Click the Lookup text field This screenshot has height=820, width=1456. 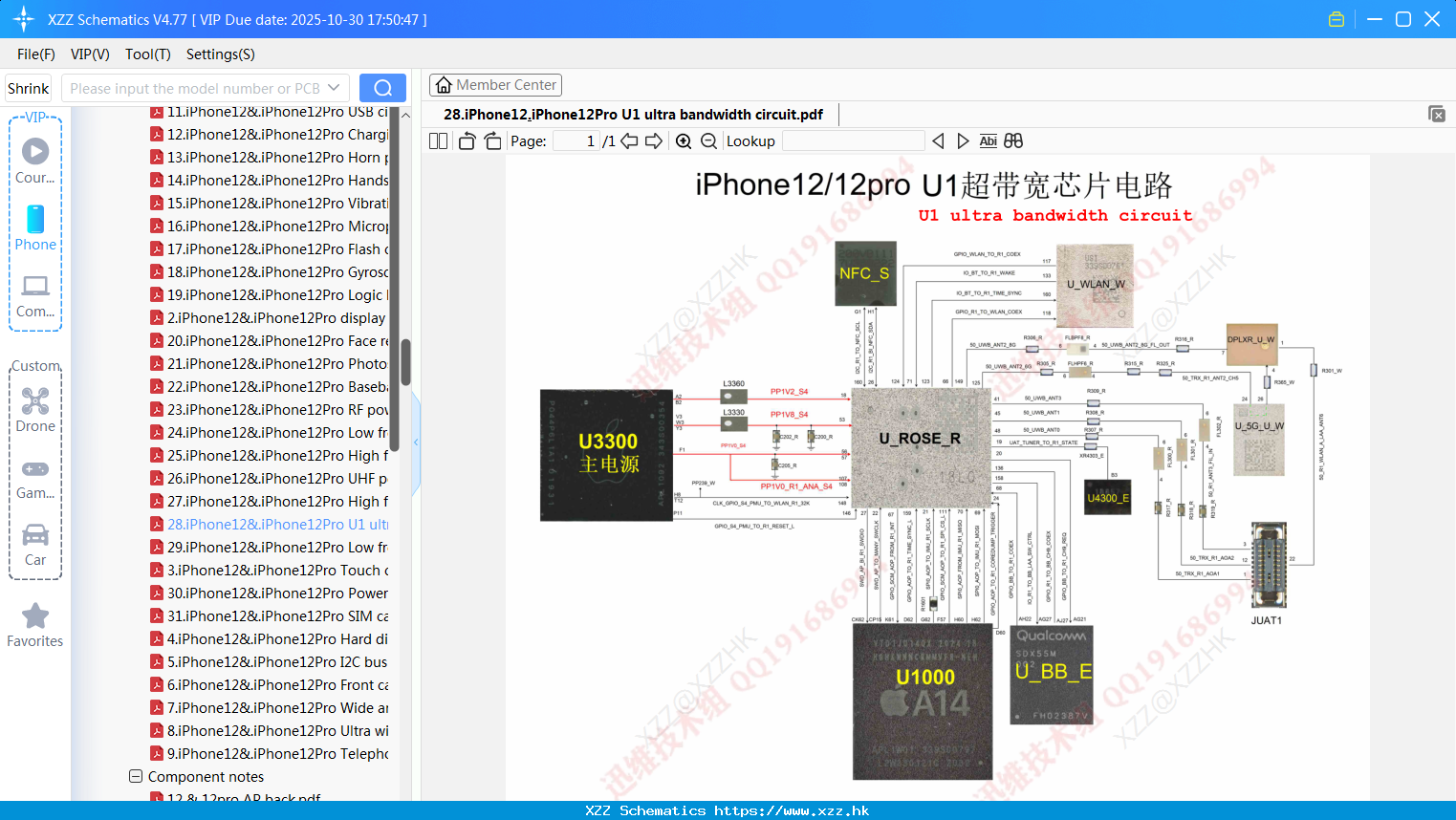coord(853,141)
